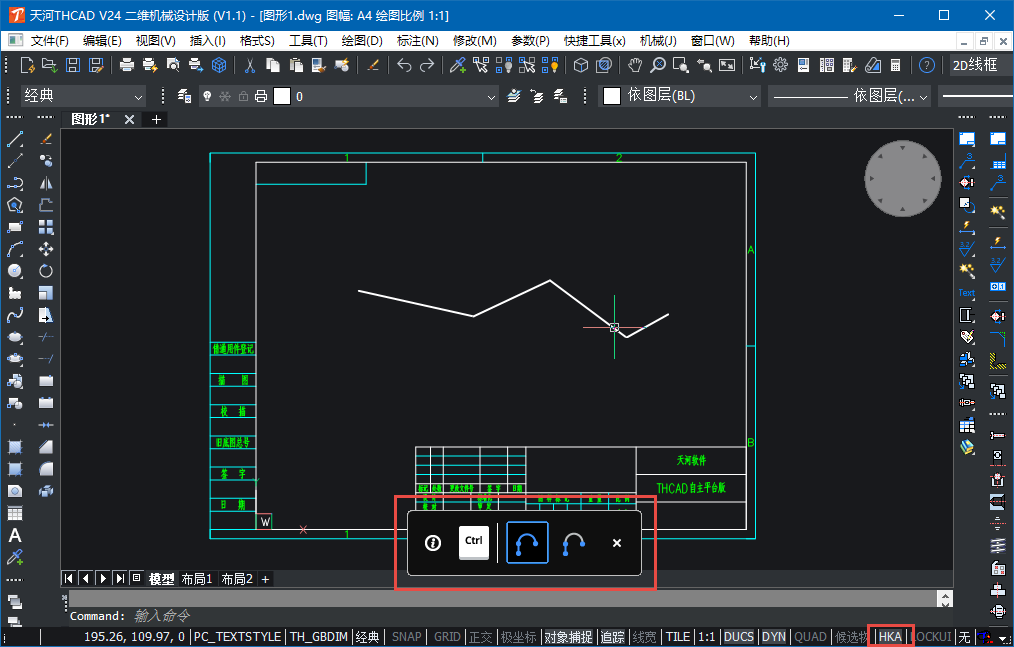Click the info icon in floating popup
This screenshot has height=647, width=1014.
coord(433,543)
